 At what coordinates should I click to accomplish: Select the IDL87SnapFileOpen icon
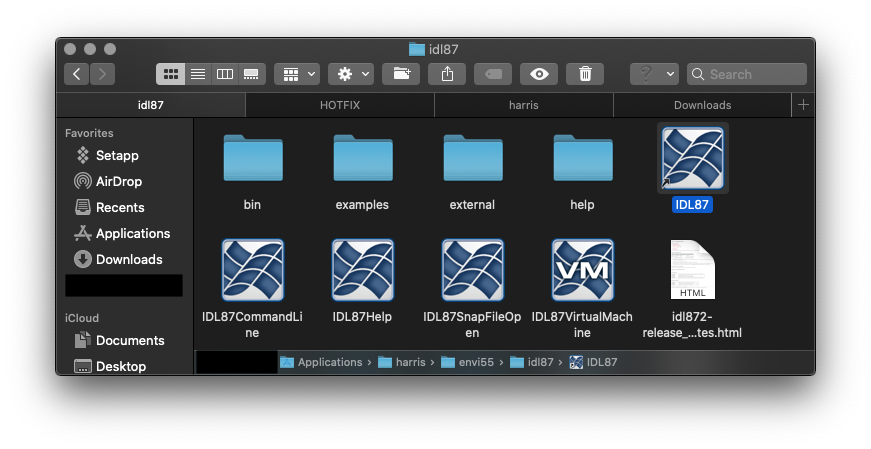click(x=472, y=270)
